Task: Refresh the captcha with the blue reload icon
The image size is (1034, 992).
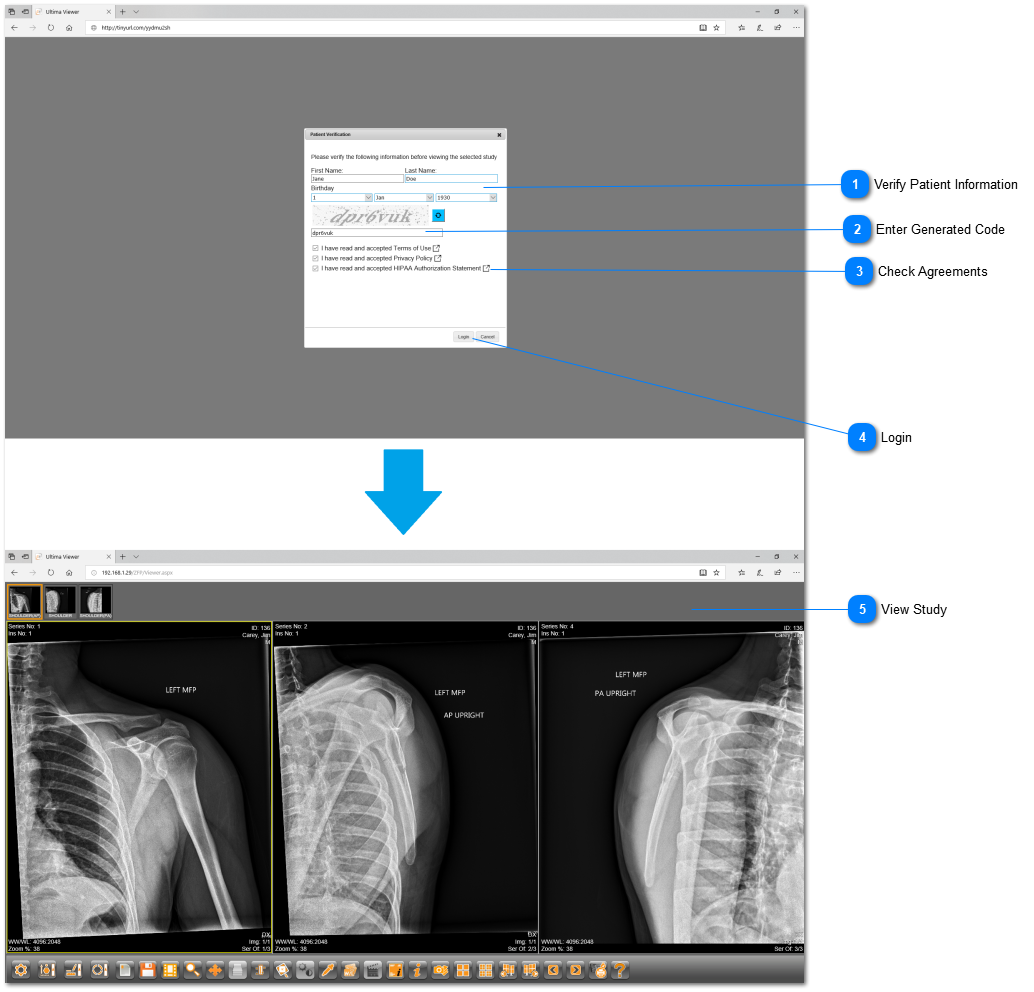Action: pyautogui.click(x=438, y=216)
